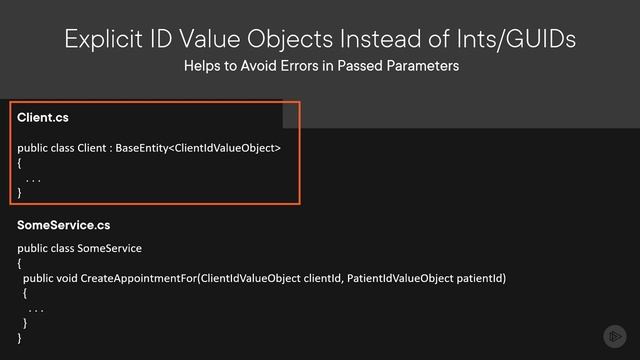This screenshot has width=640, height=360.
Task: Select the PatientIdValueObject parameter type
Action: 400,278
